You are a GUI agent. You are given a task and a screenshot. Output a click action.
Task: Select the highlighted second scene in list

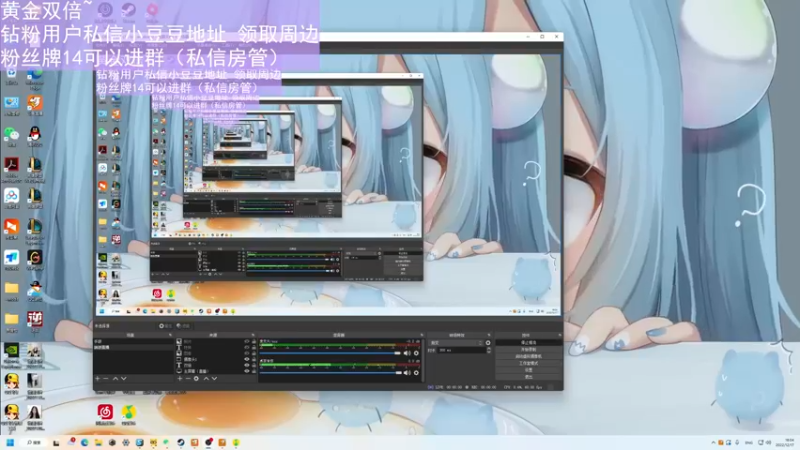click(x=133, y=347)
